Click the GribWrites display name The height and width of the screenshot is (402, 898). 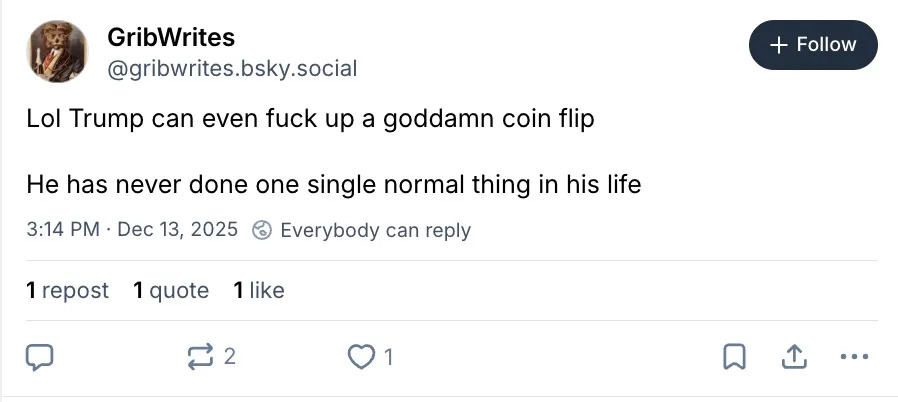tap(171, 38)
